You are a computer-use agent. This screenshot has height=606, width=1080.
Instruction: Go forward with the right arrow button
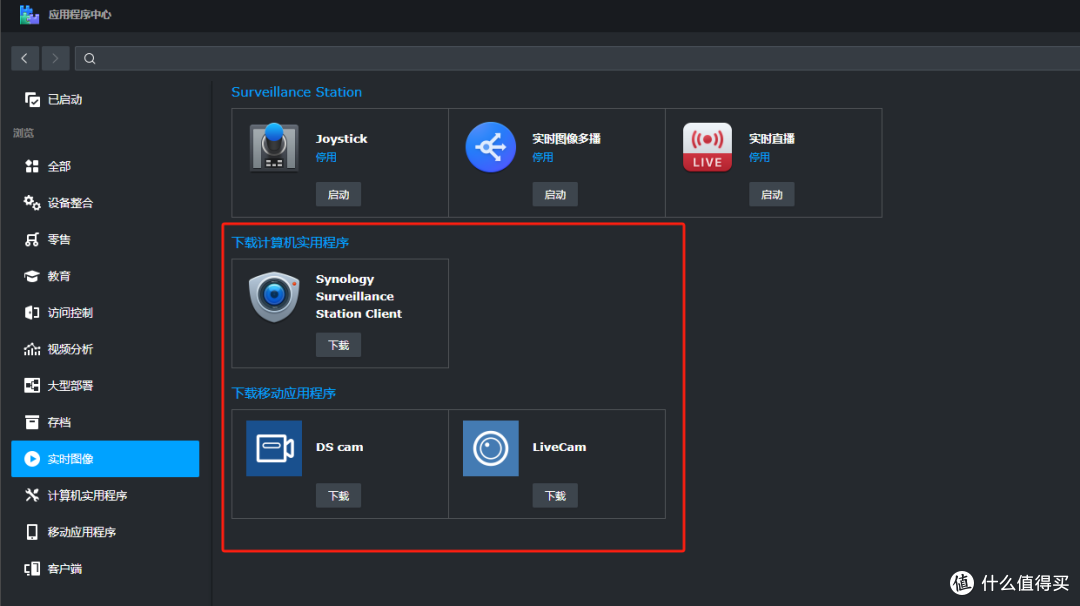pos(55,59)
